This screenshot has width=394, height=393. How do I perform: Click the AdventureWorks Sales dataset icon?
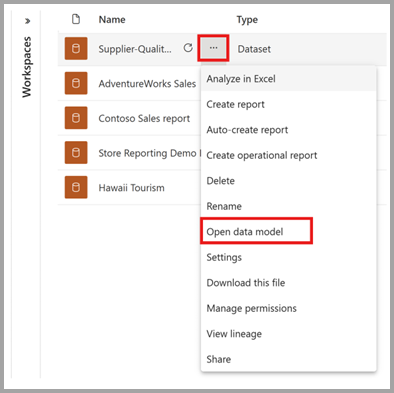[x=76, y=83]
